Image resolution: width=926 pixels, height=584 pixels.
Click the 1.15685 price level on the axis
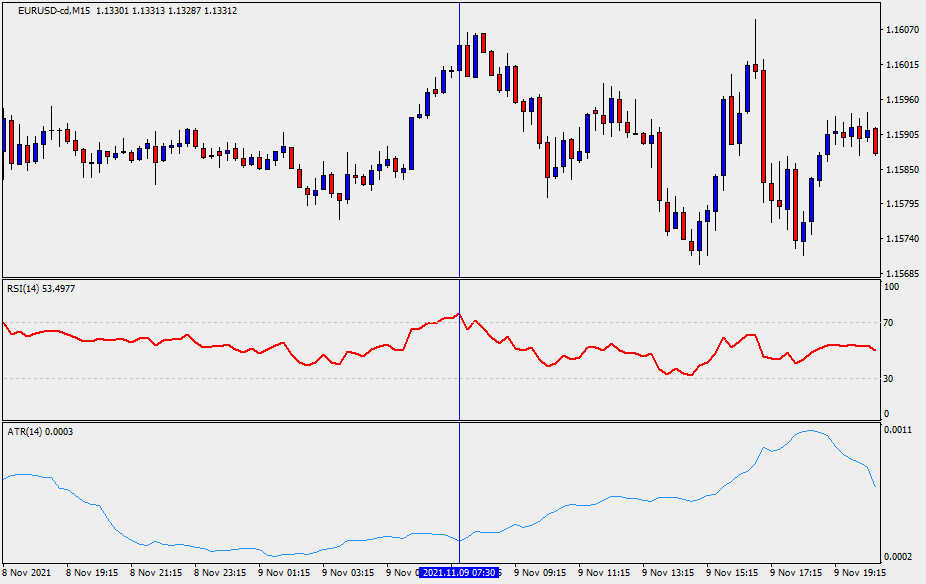(901, 273)
